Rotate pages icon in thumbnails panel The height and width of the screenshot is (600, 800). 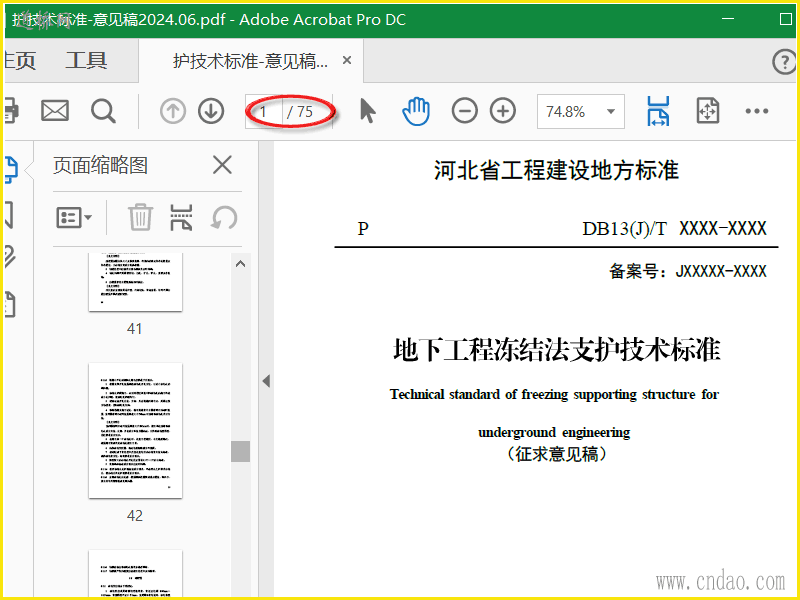[224, 218]
